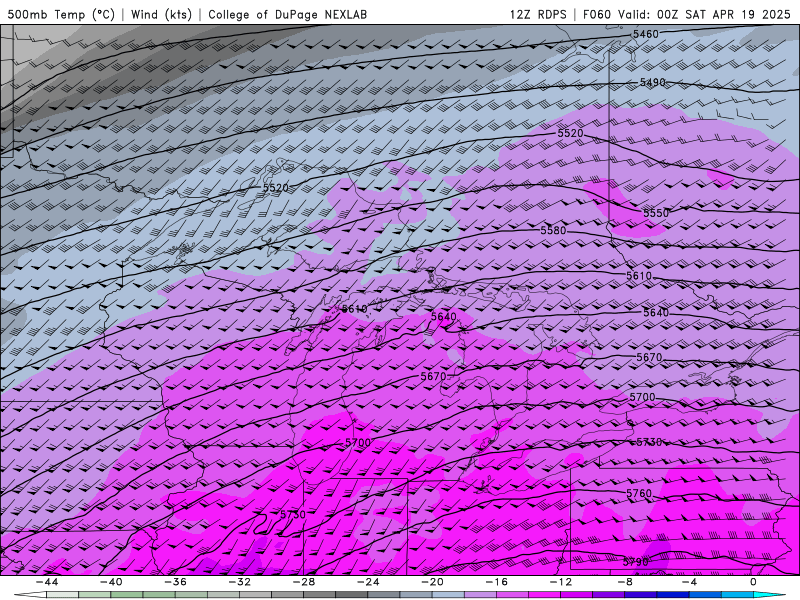Select the 5580 height contour label
800x600 pixels.
(x=553, y=230)
